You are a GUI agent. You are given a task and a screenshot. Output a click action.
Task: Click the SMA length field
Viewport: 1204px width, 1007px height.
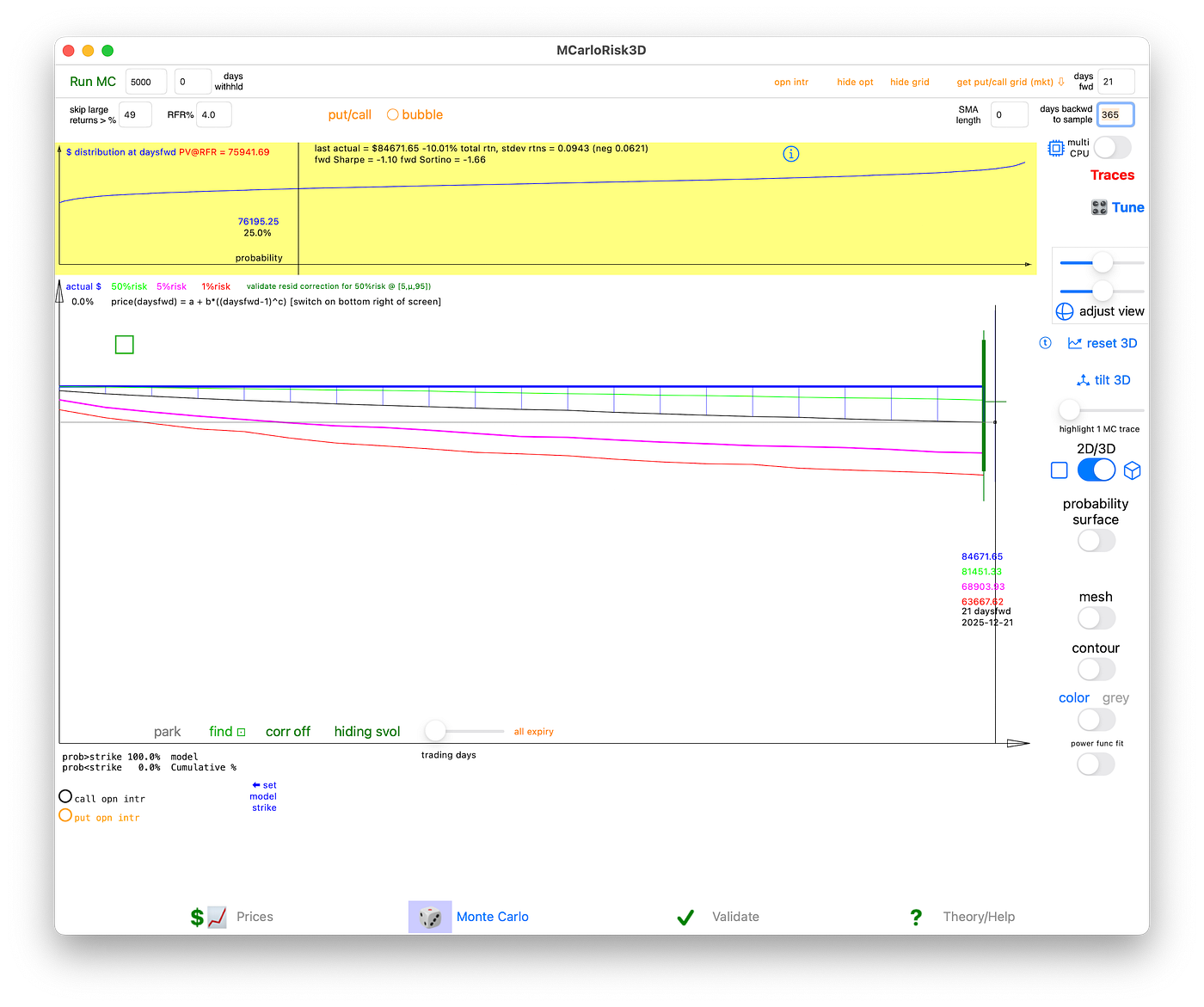(1010, 114)
